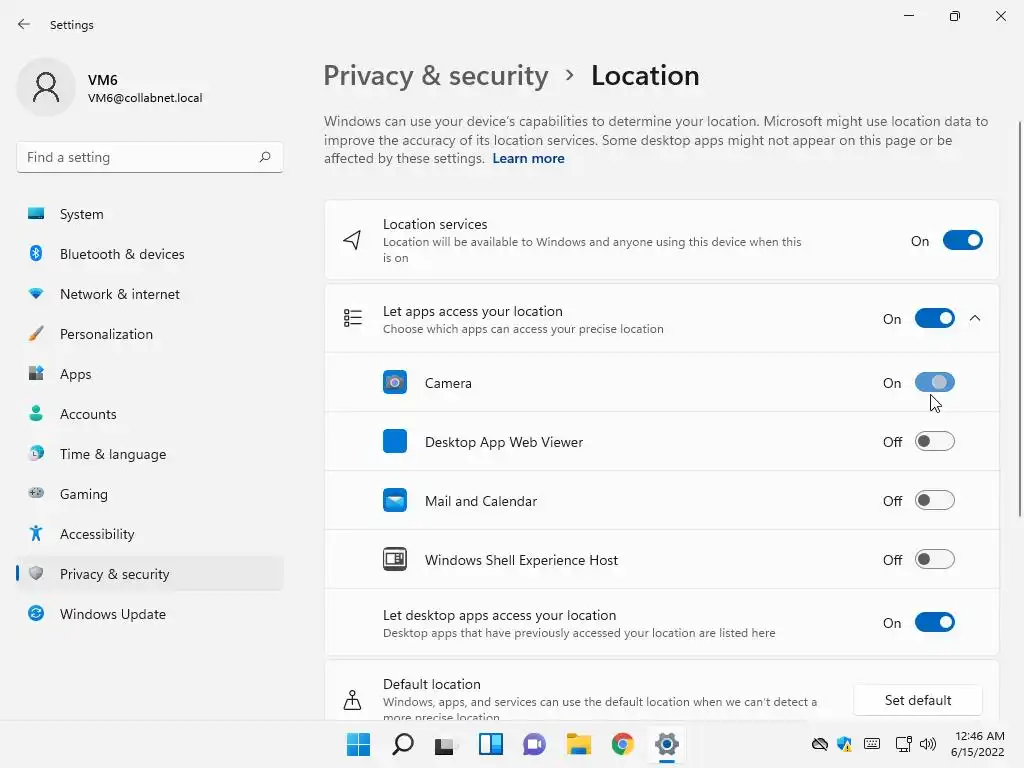Open the Windows Update settings page
The image size is (1024, 768).
click(113, 614)
